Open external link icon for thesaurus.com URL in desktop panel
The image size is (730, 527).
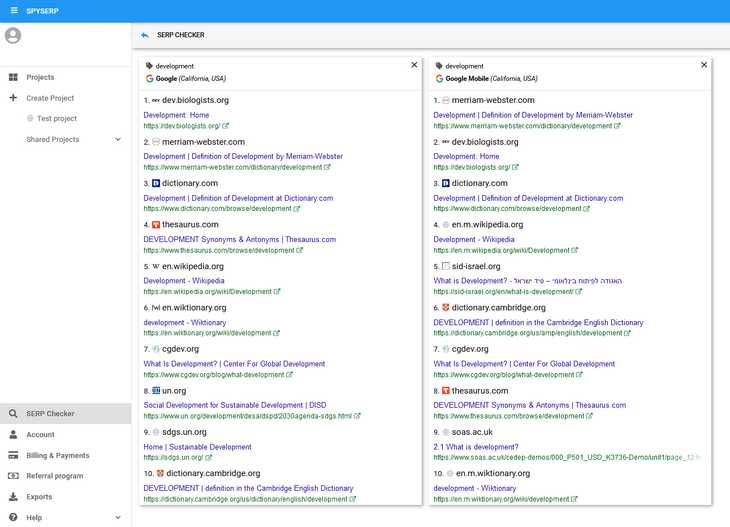pyautogui.click(x=300, y=250)
